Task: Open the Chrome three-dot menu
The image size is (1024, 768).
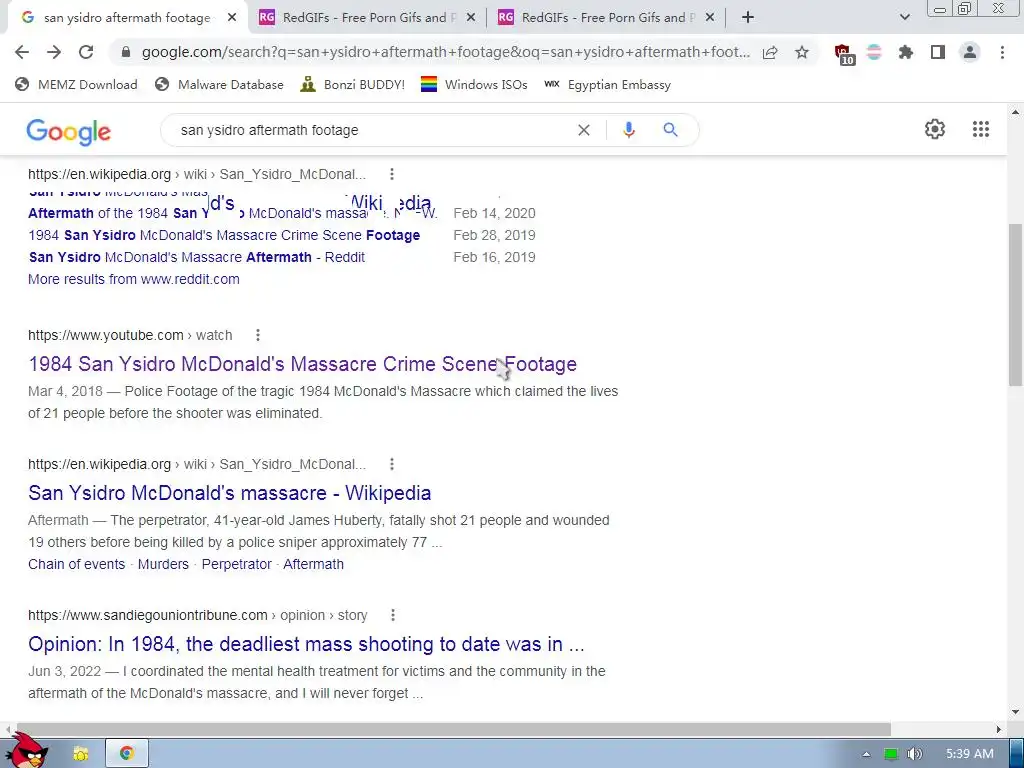Action: coord(1002,52)
